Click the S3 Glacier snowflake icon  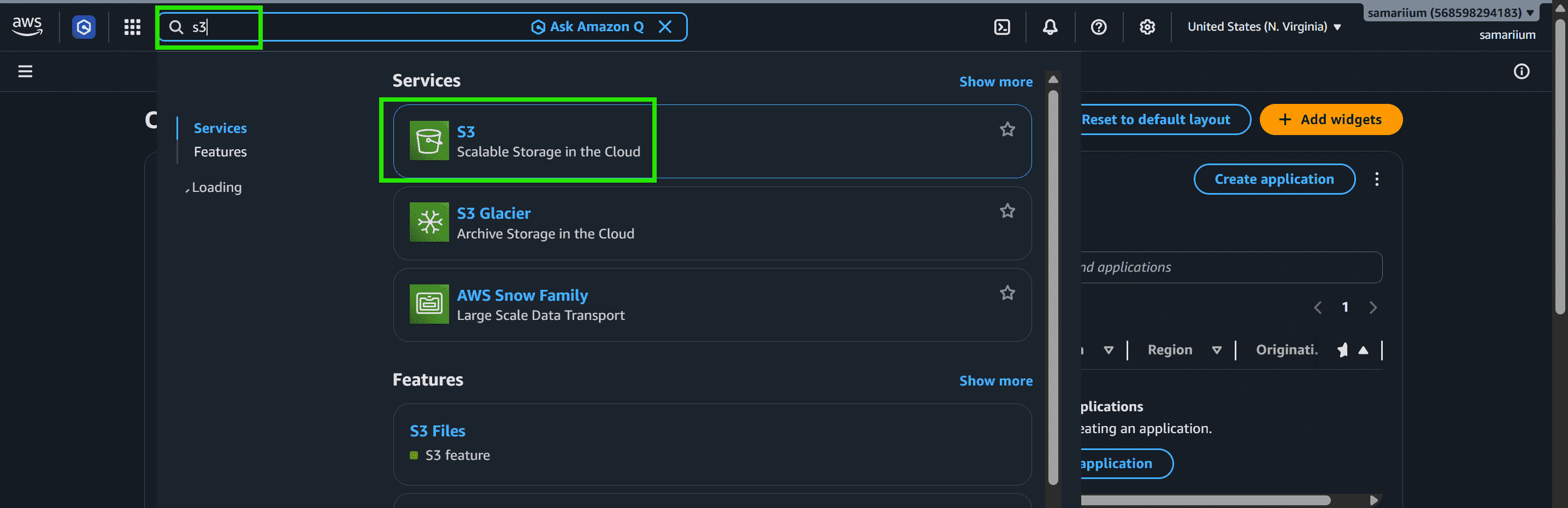[429, 223]
